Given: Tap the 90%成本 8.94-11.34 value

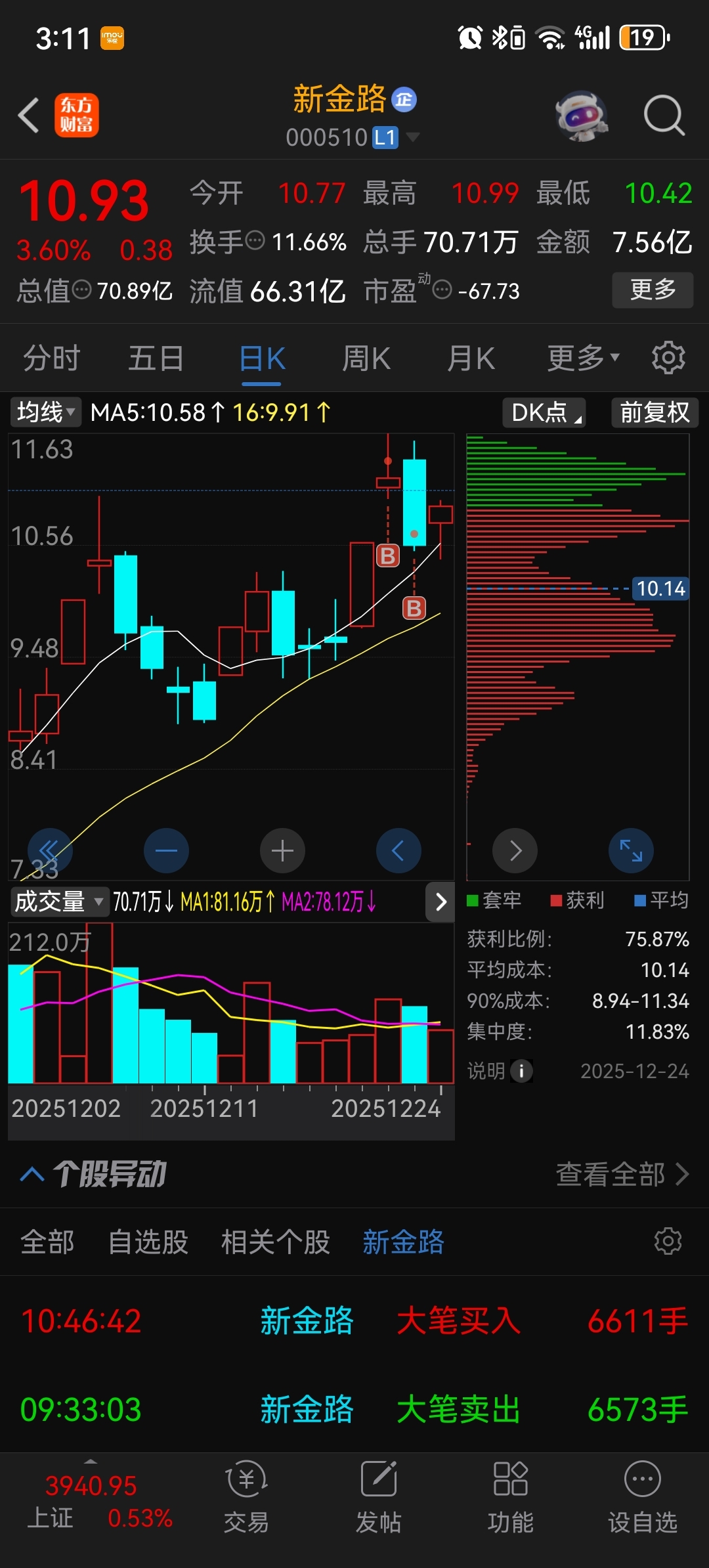Looking at the screenshot, I should (641, 1001).
